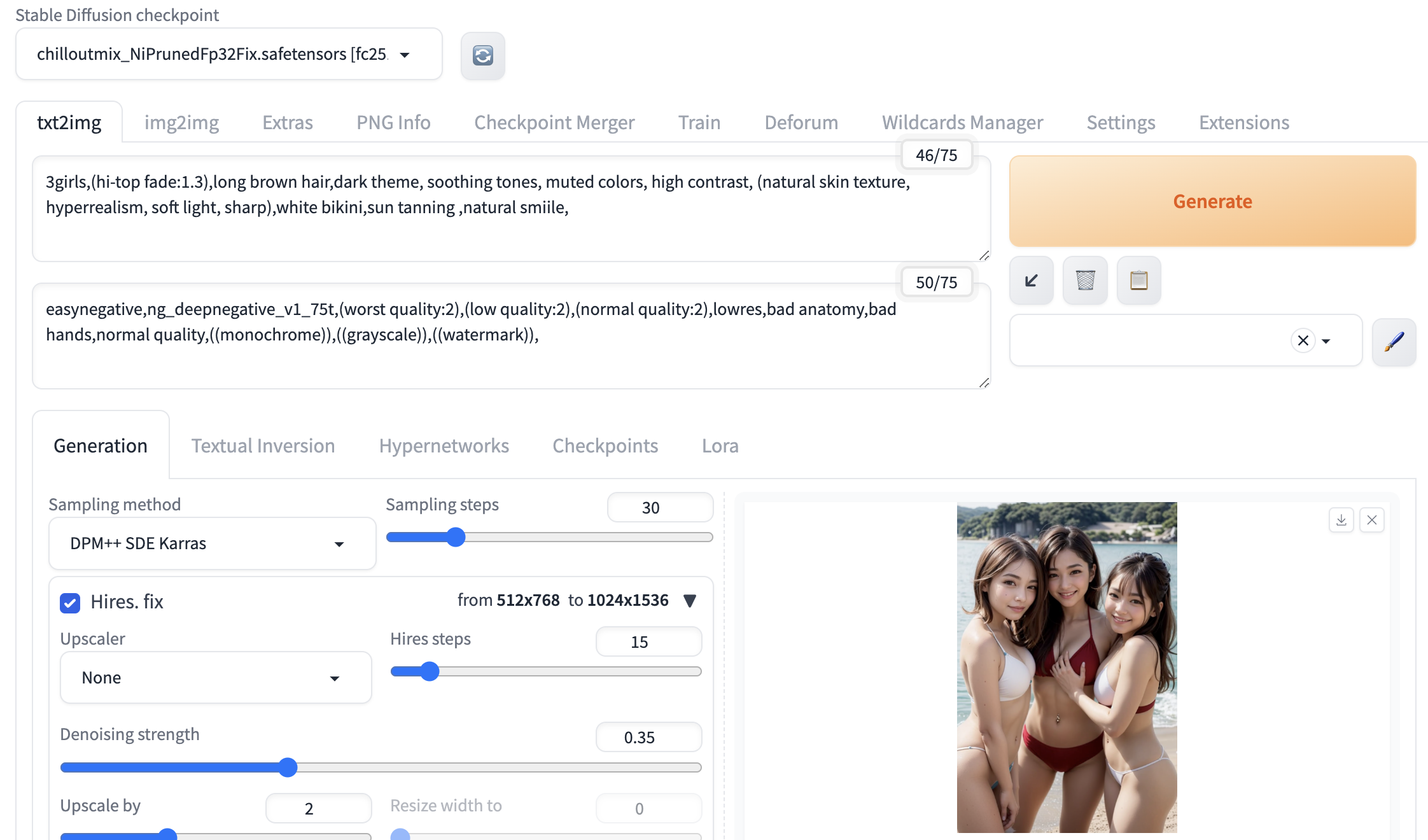Close the generated image preview
Viewport: 1428px width, 840px height.
pos(1371,520)
